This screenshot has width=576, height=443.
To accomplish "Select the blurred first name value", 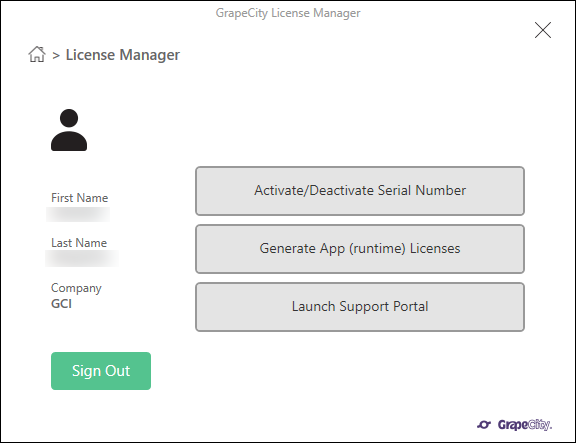I will (x=78, y=215).
